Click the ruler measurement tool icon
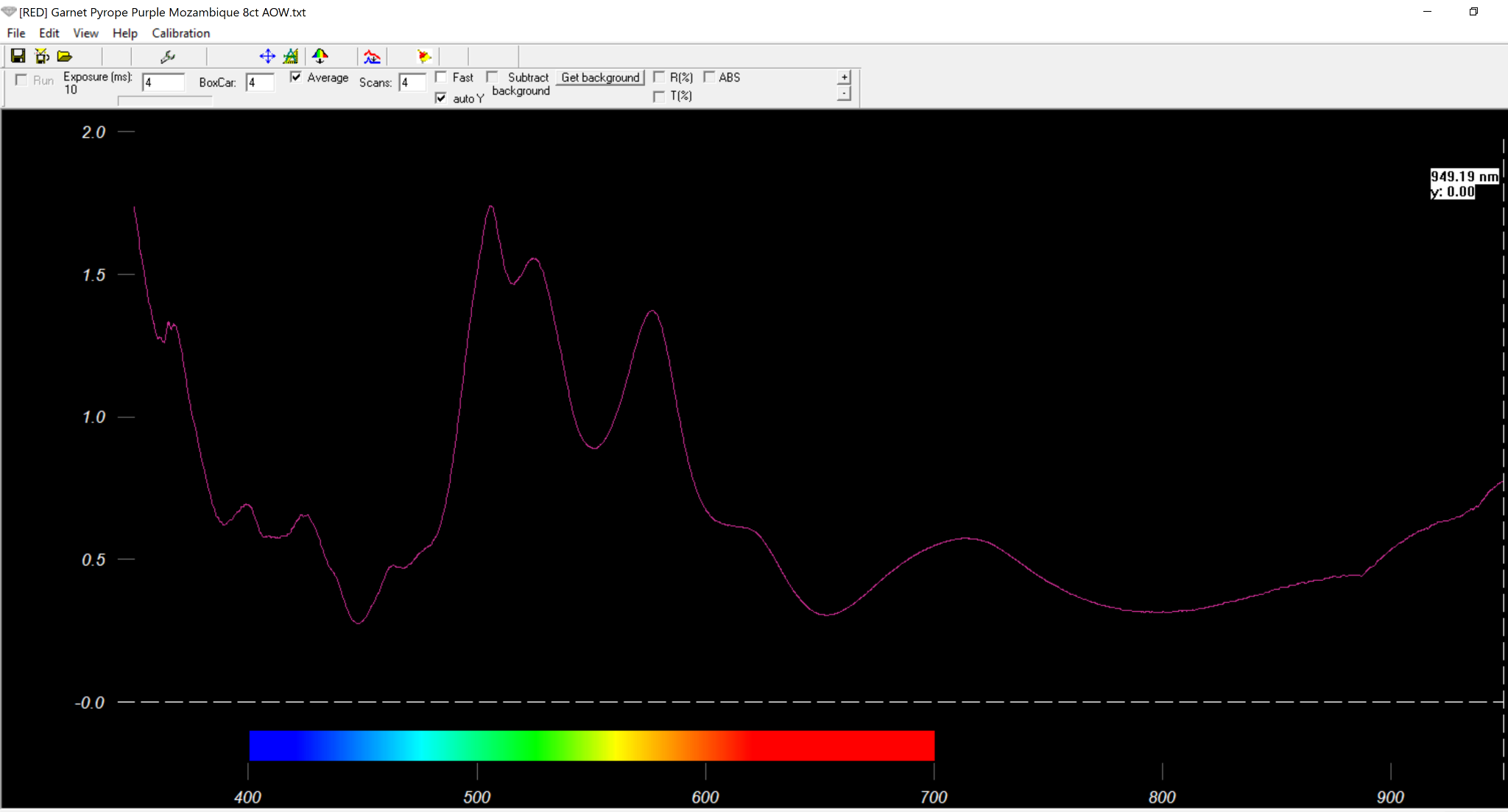 click(291, 56)
